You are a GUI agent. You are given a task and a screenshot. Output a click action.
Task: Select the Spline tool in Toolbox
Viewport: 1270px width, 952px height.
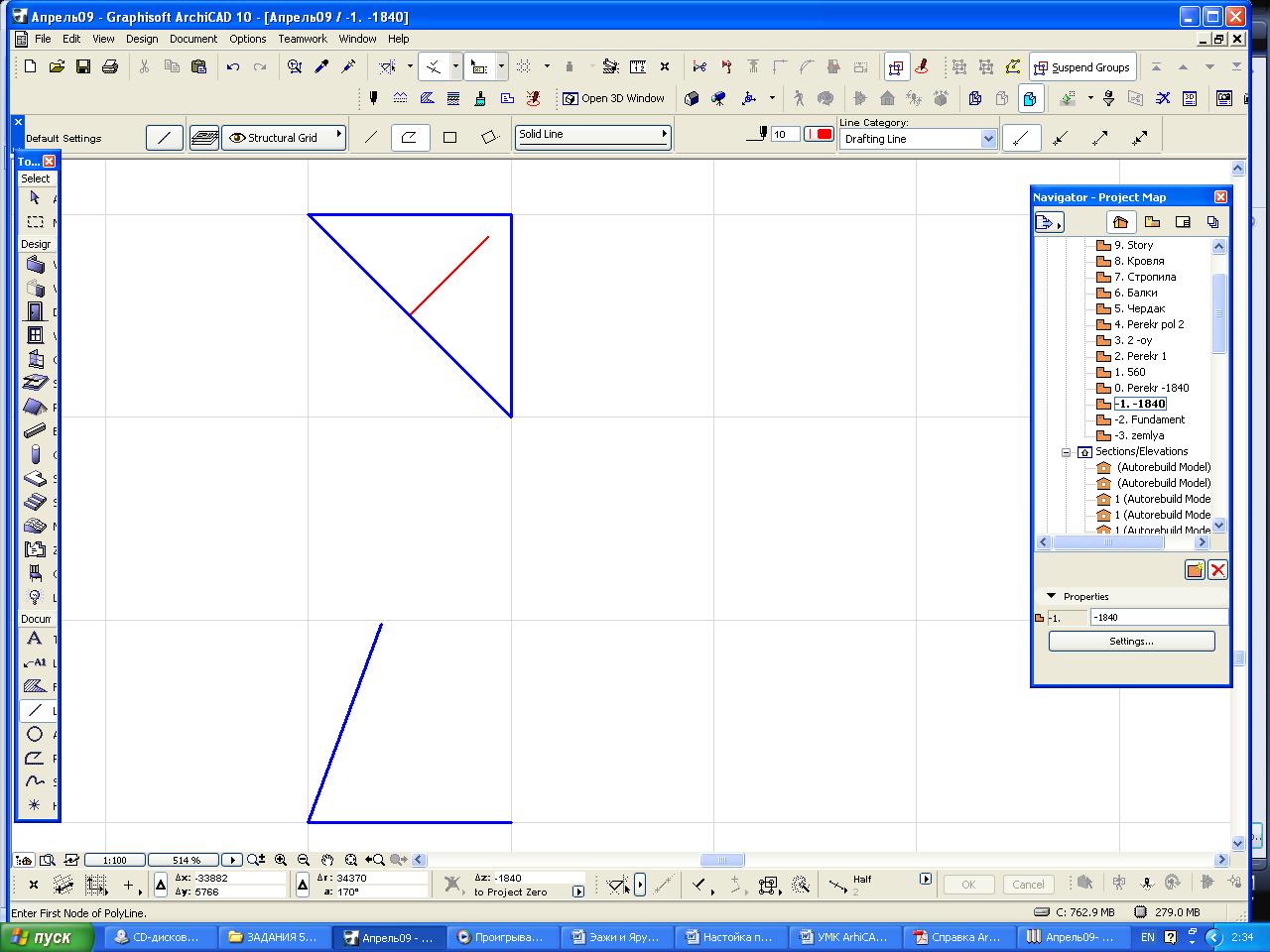(35, 781)
